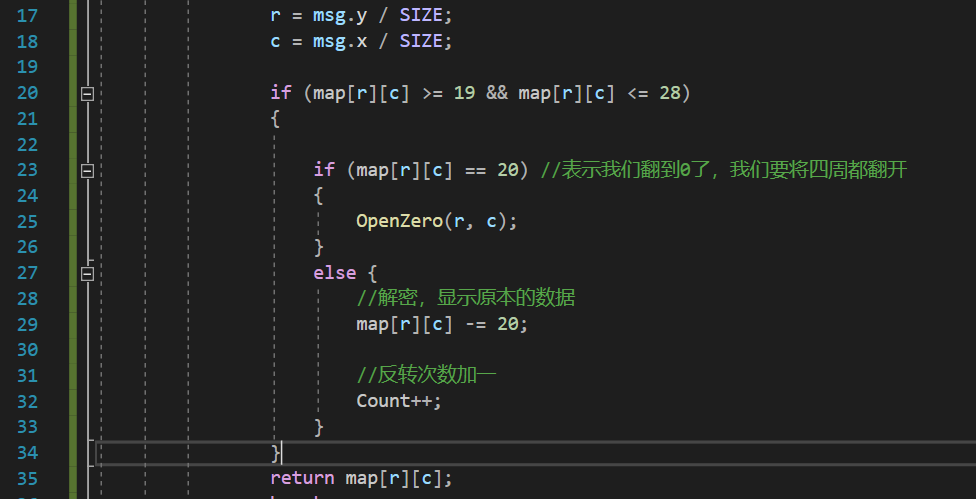976x499 pixels.
Task: Click line number 17 in the gutter
Action: click(27, 16)
